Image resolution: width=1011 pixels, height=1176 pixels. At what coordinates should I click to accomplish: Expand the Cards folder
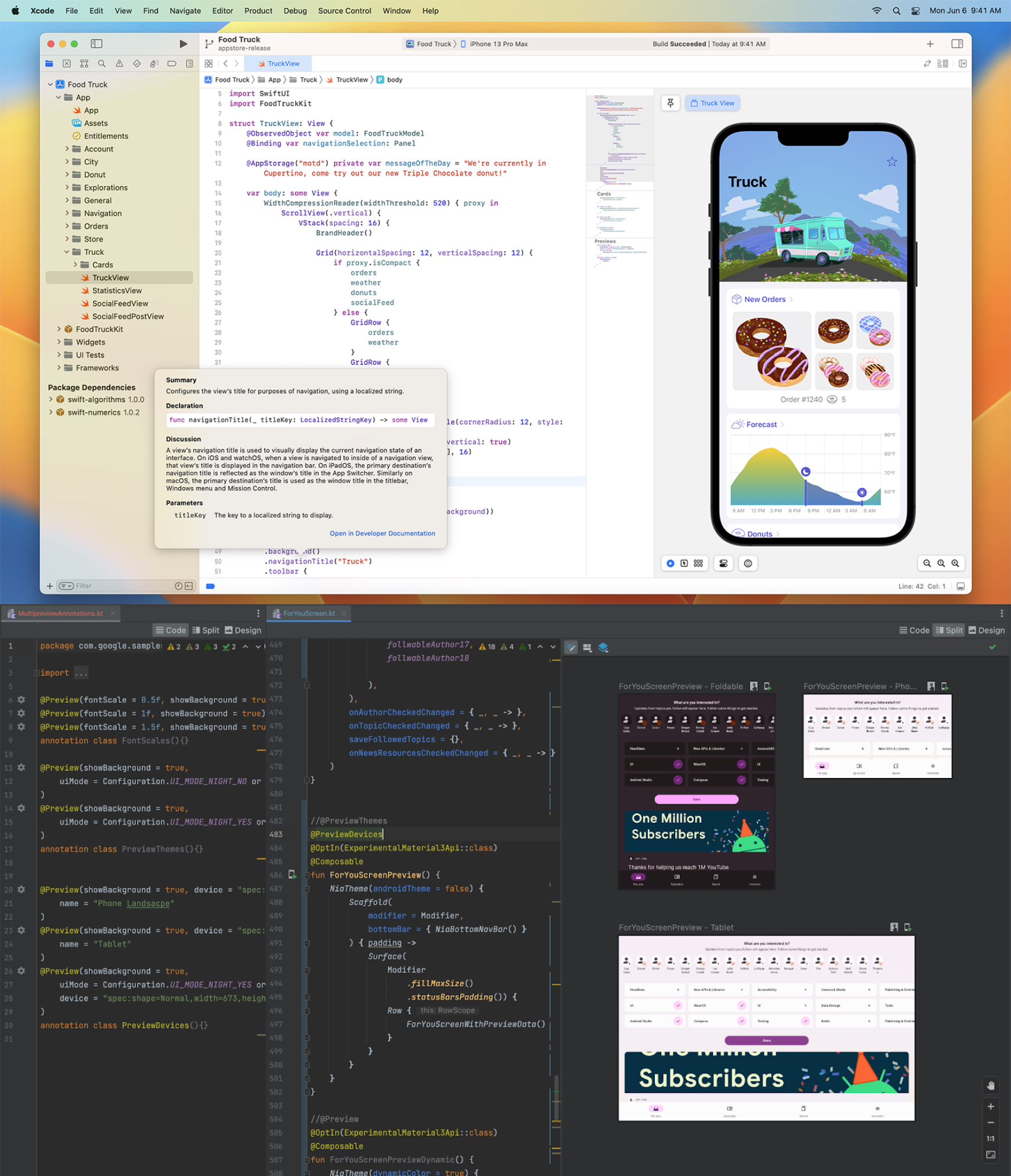75,264
